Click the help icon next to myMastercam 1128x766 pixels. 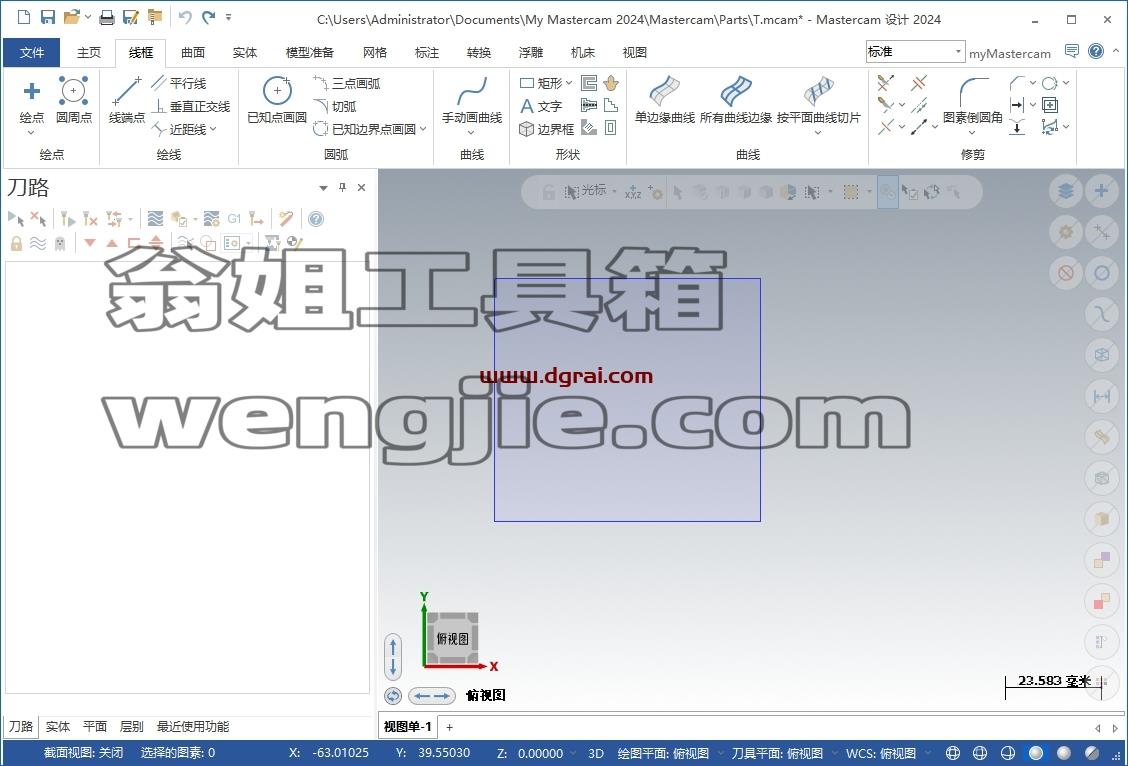pyautogui.click(x=1096, y=51)
